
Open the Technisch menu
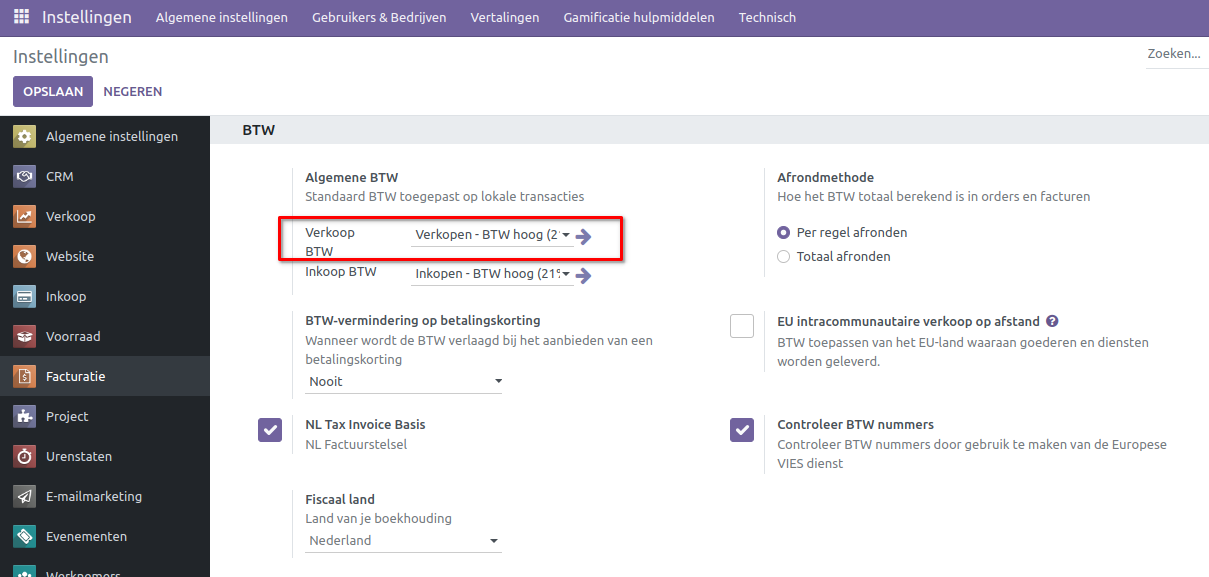767,18
